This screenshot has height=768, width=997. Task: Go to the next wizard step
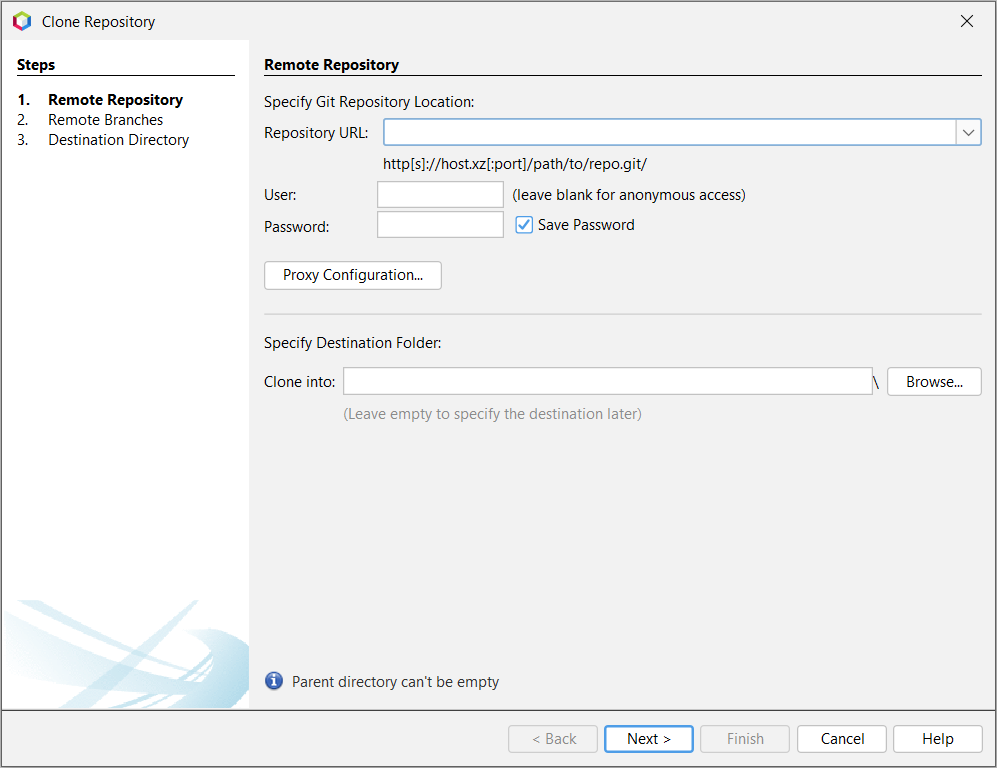(648, 739)
